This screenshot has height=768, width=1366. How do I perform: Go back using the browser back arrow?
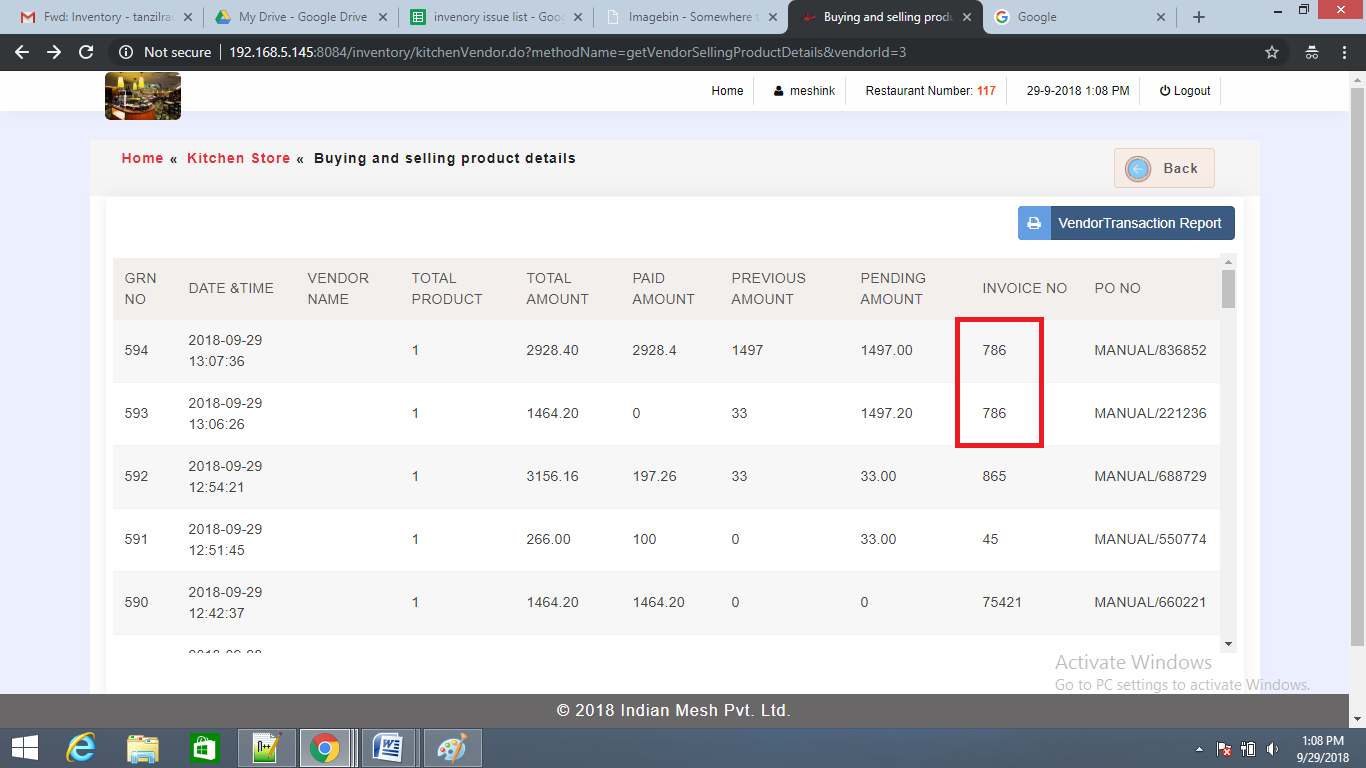click(22, 52)
